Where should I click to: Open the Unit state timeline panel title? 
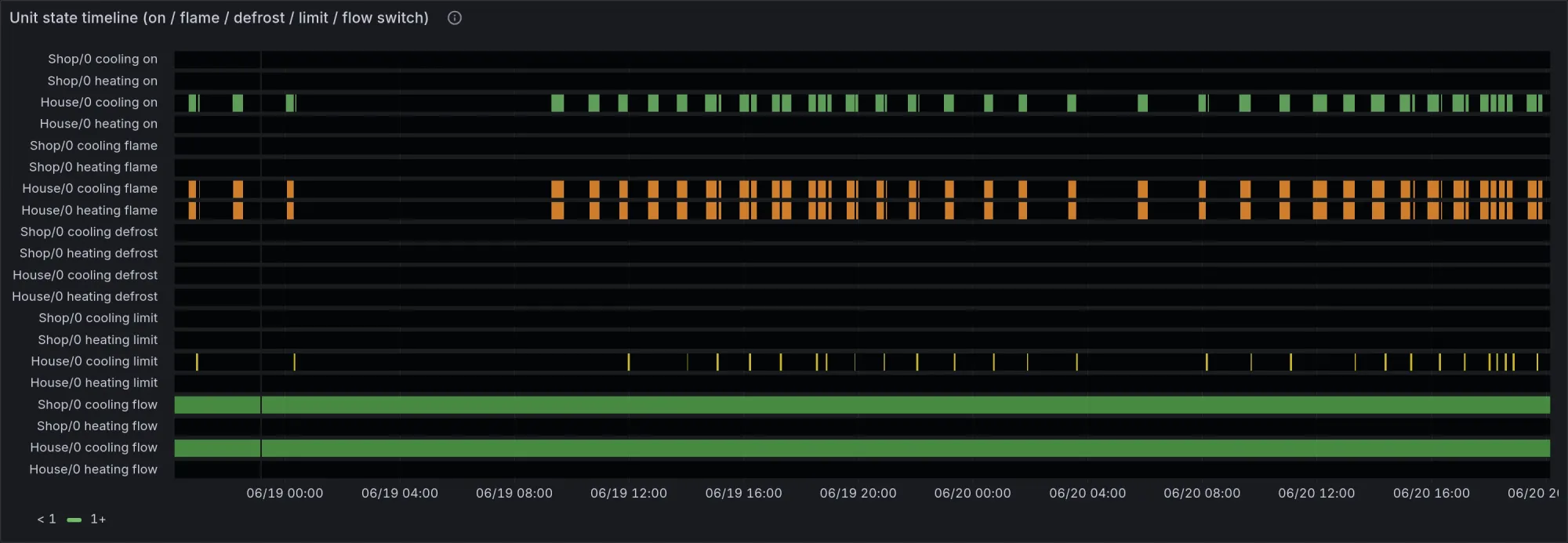coord(220,18)
